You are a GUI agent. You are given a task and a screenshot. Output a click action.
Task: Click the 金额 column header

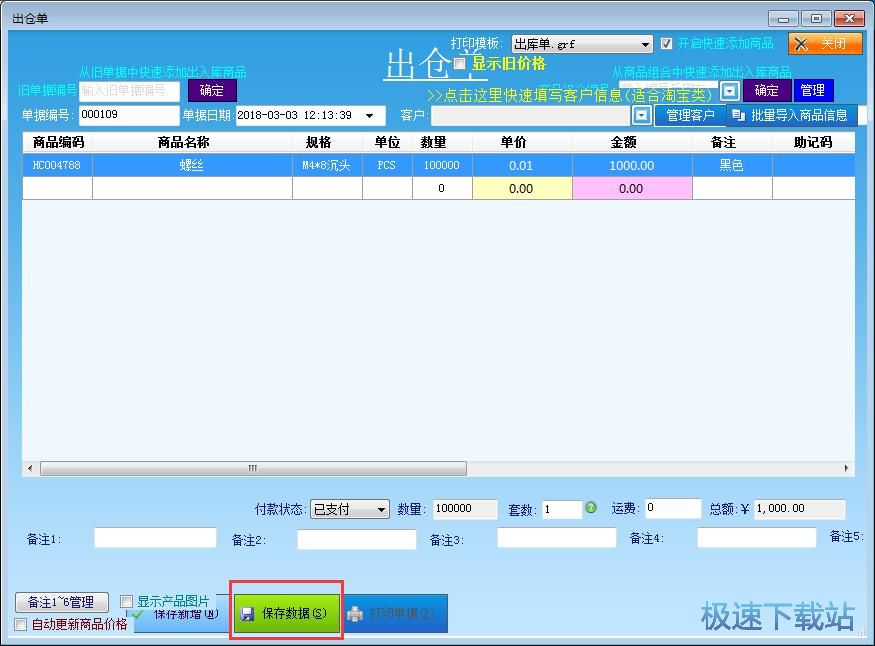pyautogui.click(x=632, y=142)
